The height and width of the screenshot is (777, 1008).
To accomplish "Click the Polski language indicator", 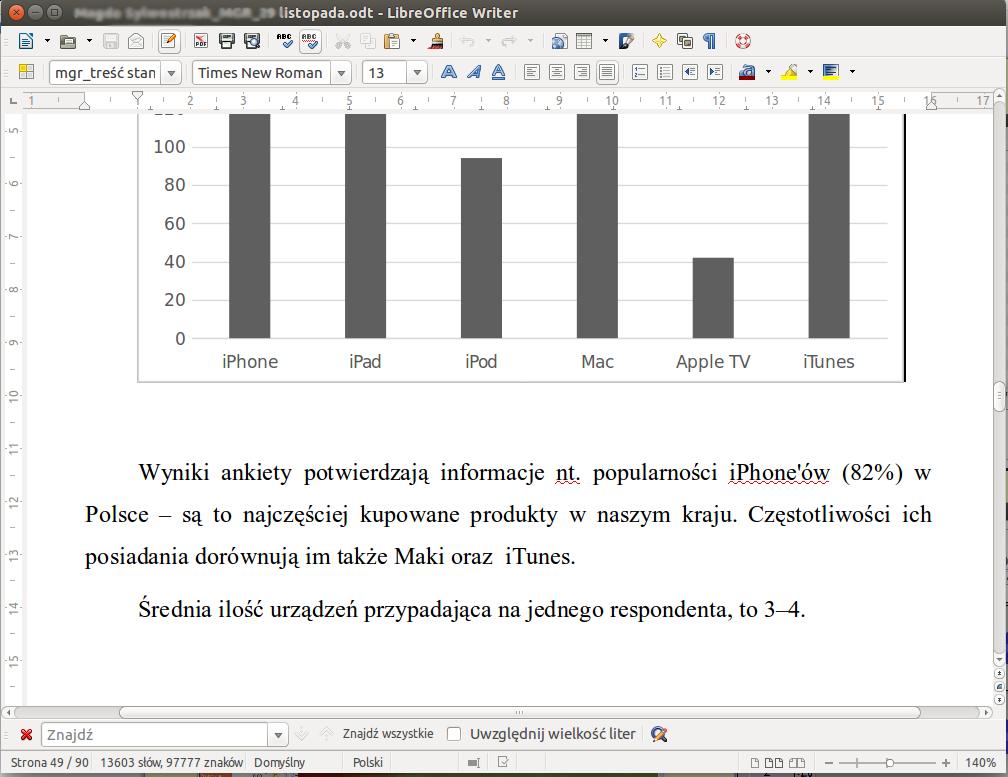I will [368, 762].
